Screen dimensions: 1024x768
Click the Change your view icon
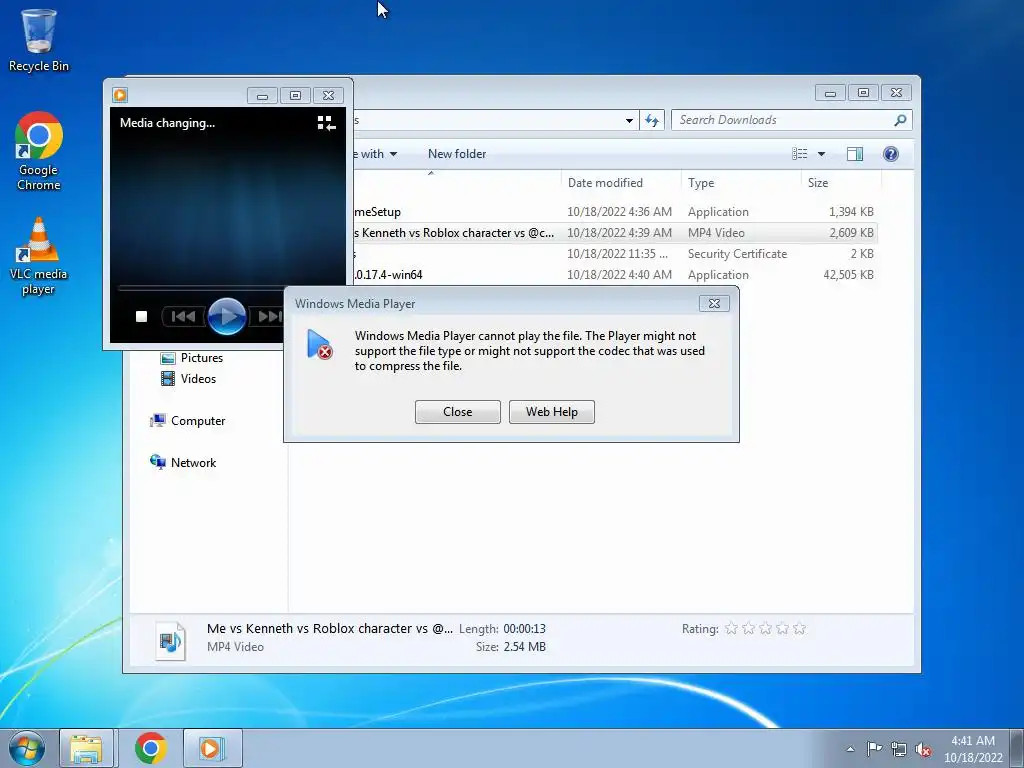(x=799, y=154)
